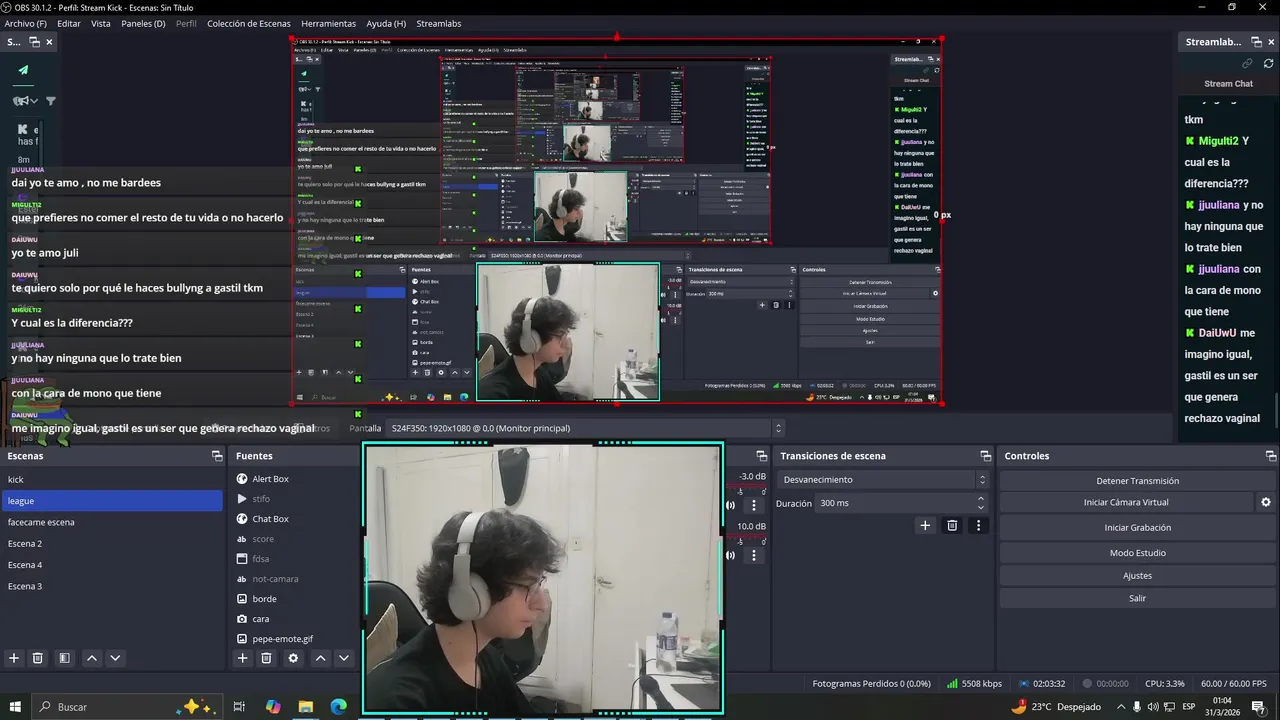The height and width of the screenshot is (720, 1280).
Task: Open the Streamlabs menu
Action: pos(439,23)
